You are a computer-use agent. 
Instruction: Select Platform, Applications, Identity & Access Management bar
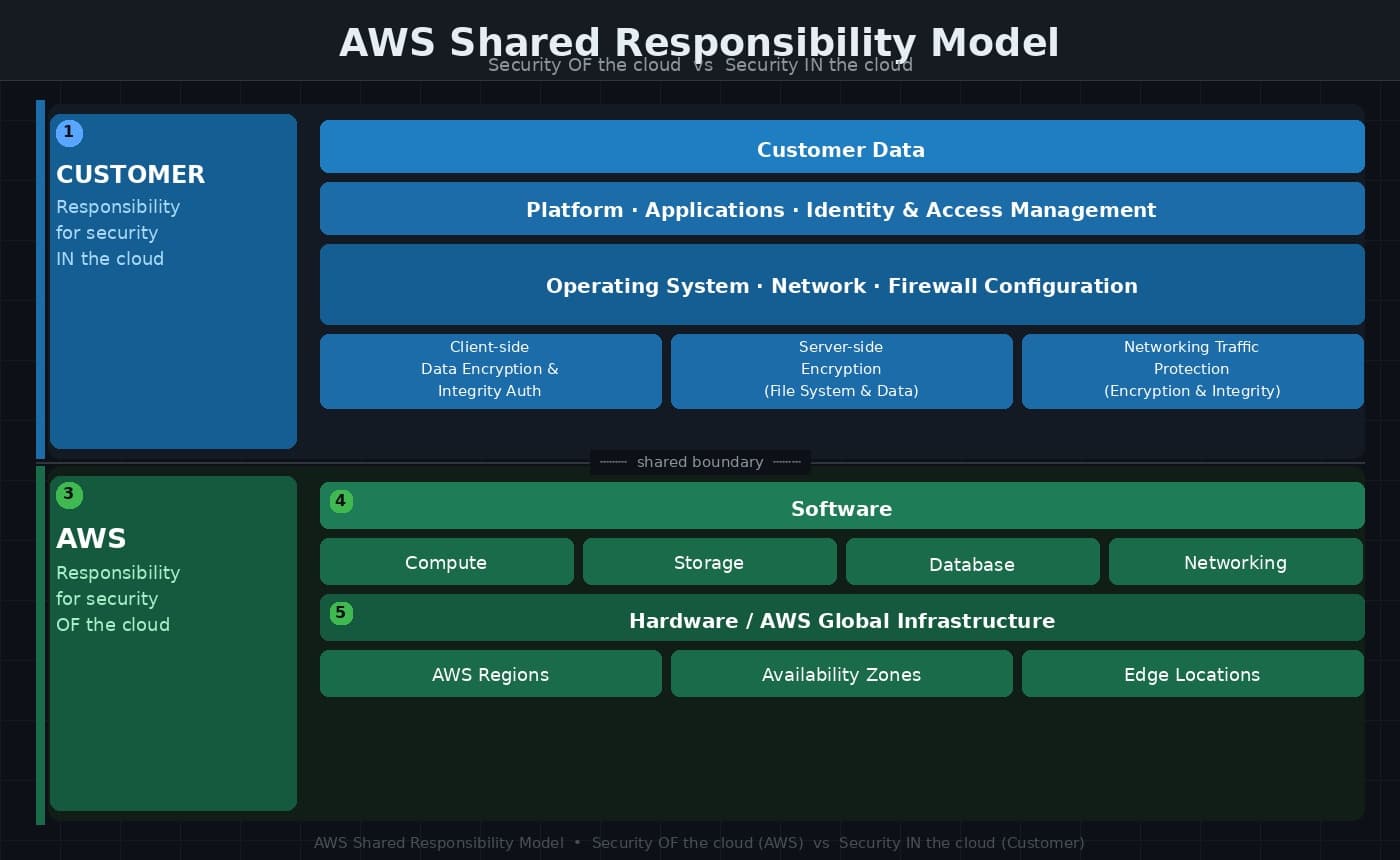pos(841,209)
